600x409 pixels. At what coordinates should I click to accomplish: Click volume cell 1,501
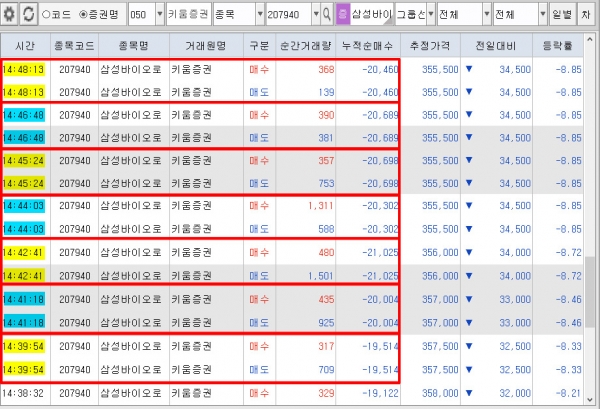click(321, 276)
